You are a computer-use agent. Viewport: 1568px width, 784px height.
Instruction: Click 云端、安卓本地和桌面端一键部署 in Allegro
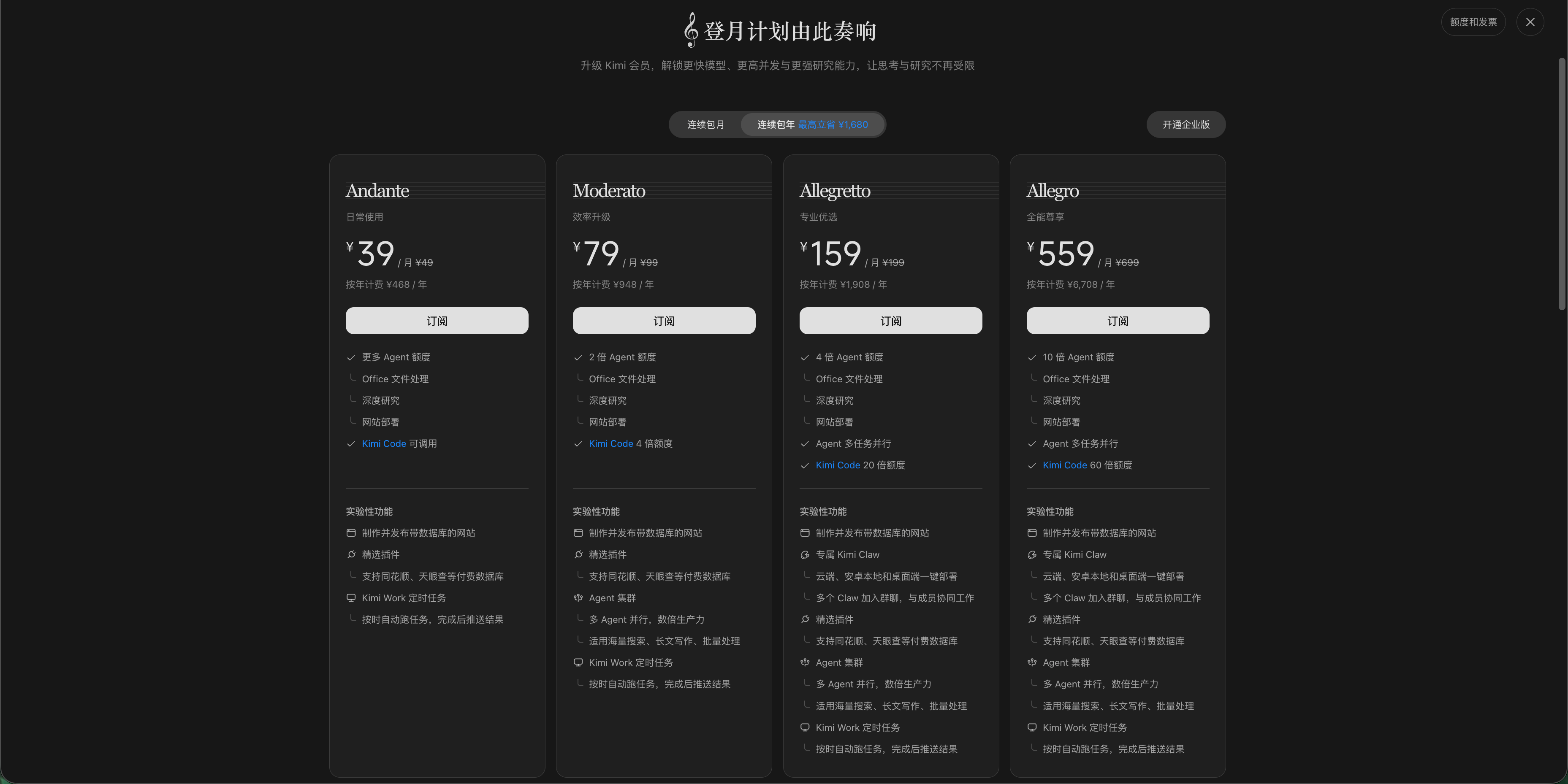click(x=1113, y=576)
